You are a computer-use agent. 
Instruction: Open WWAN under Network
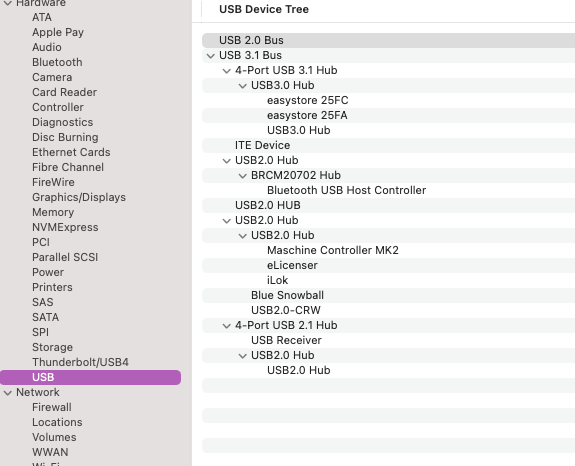click(50, 453)
